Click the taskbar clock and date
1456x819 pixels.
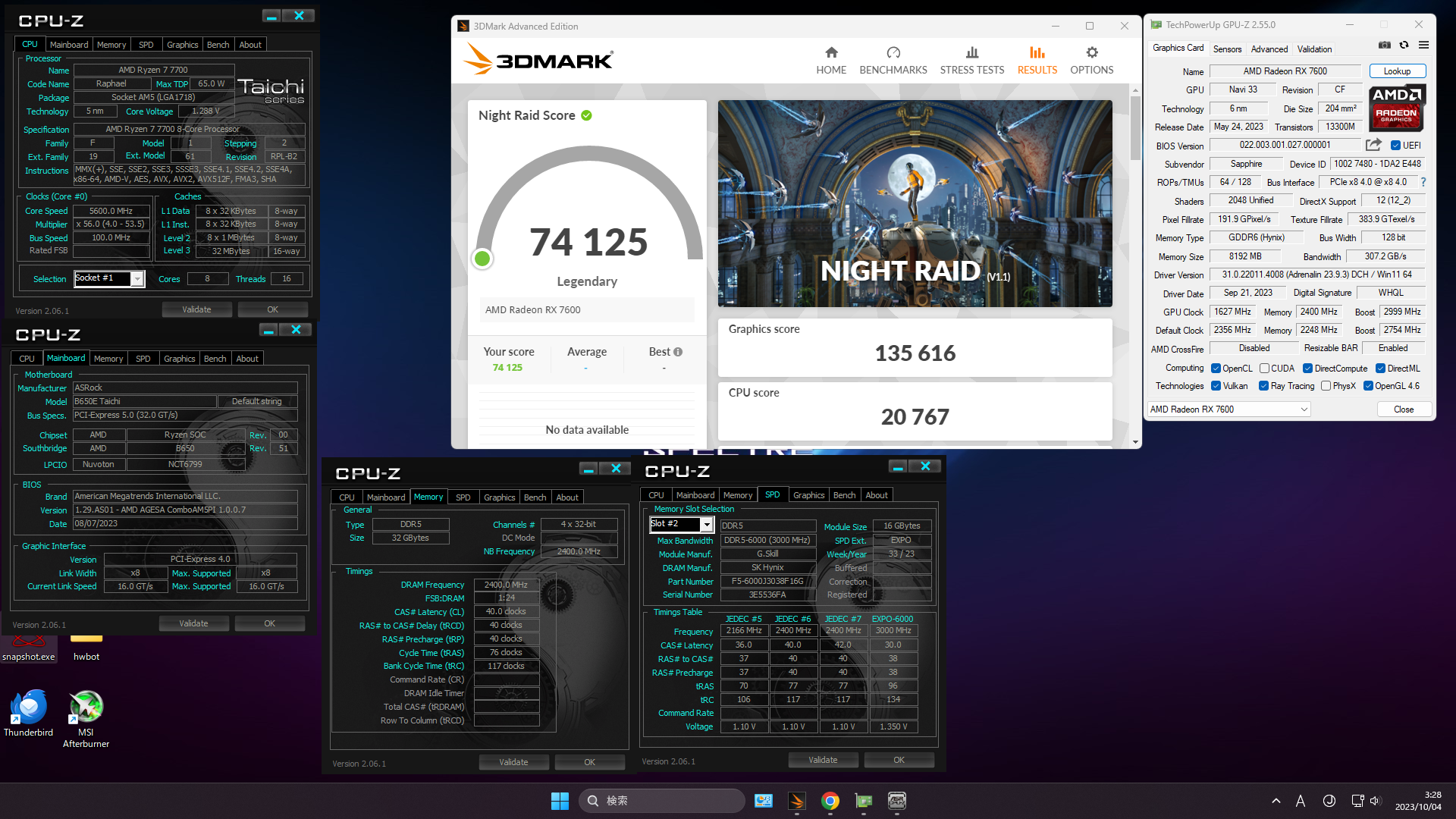[x=1418, y=801]
